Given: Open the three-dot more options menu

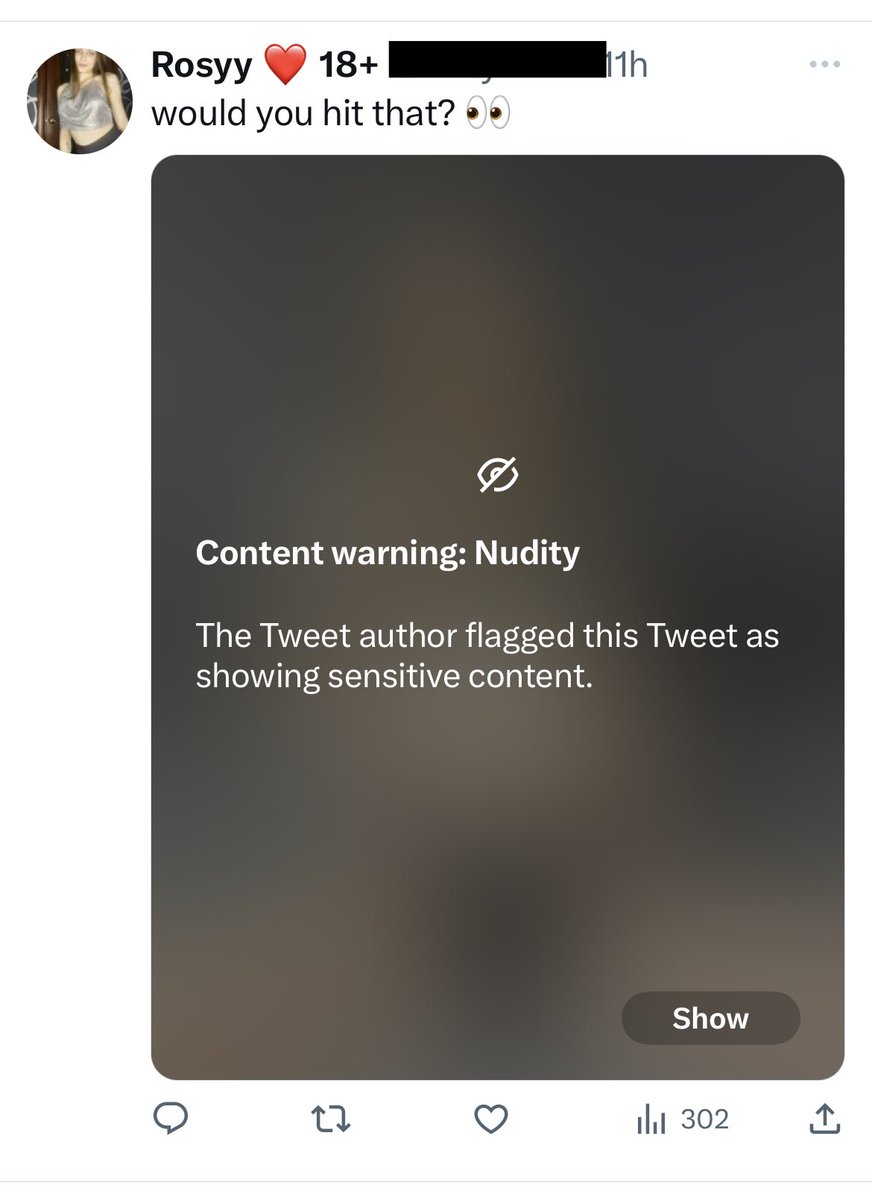Looking at the screenshot, I should 825,65.
